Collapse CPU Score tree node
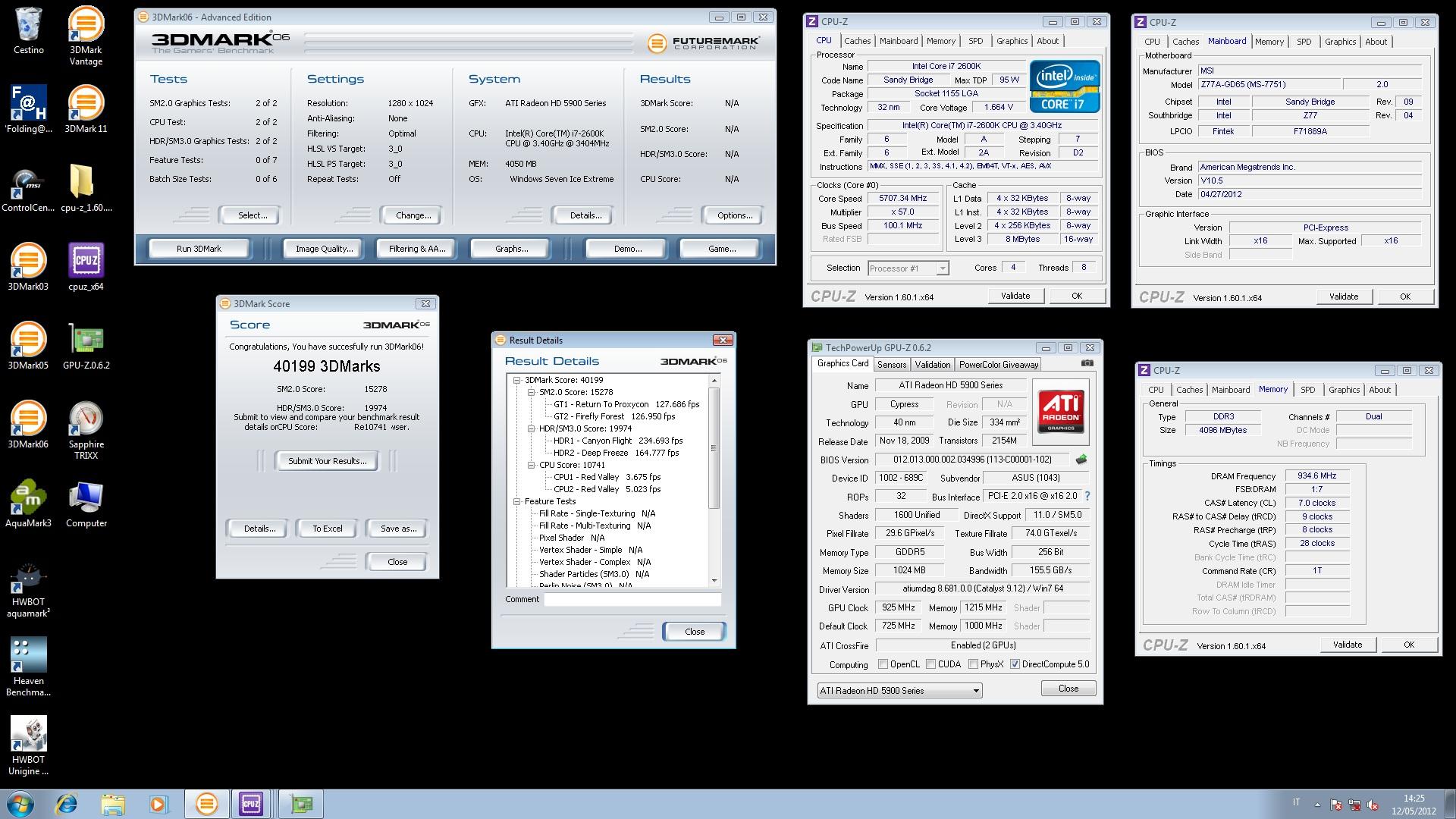This screenshot has height=819, width=1456. 532,465
